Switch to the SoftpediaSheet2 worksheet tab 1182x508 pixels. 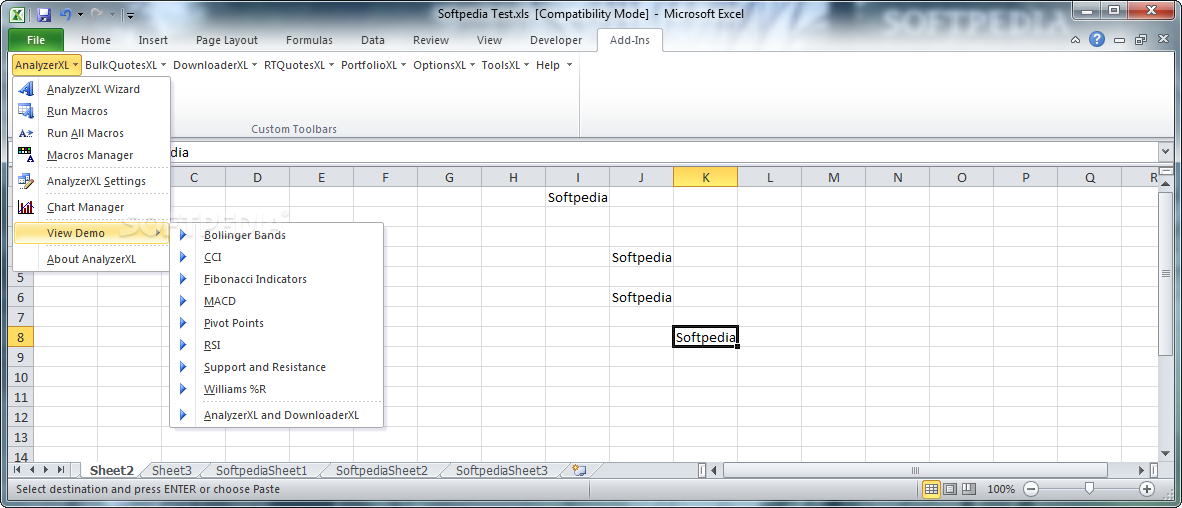[x=381, y=470]
